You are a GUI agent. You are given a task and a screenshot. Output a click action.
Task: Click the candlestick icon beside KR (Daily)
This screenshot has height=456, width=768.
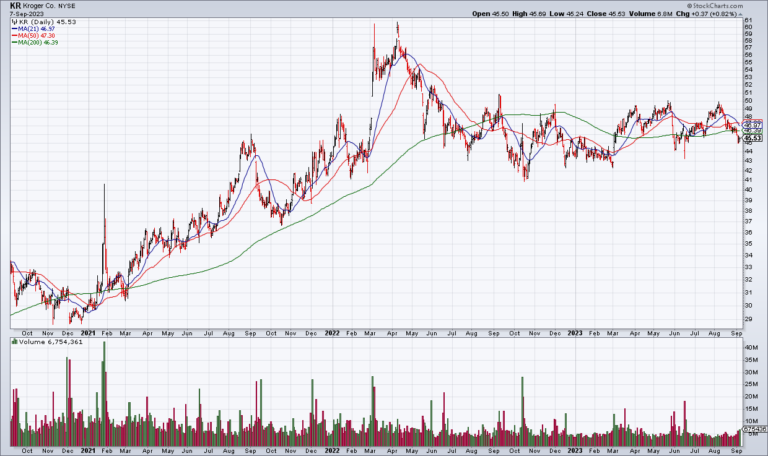[x=13, y=22]
